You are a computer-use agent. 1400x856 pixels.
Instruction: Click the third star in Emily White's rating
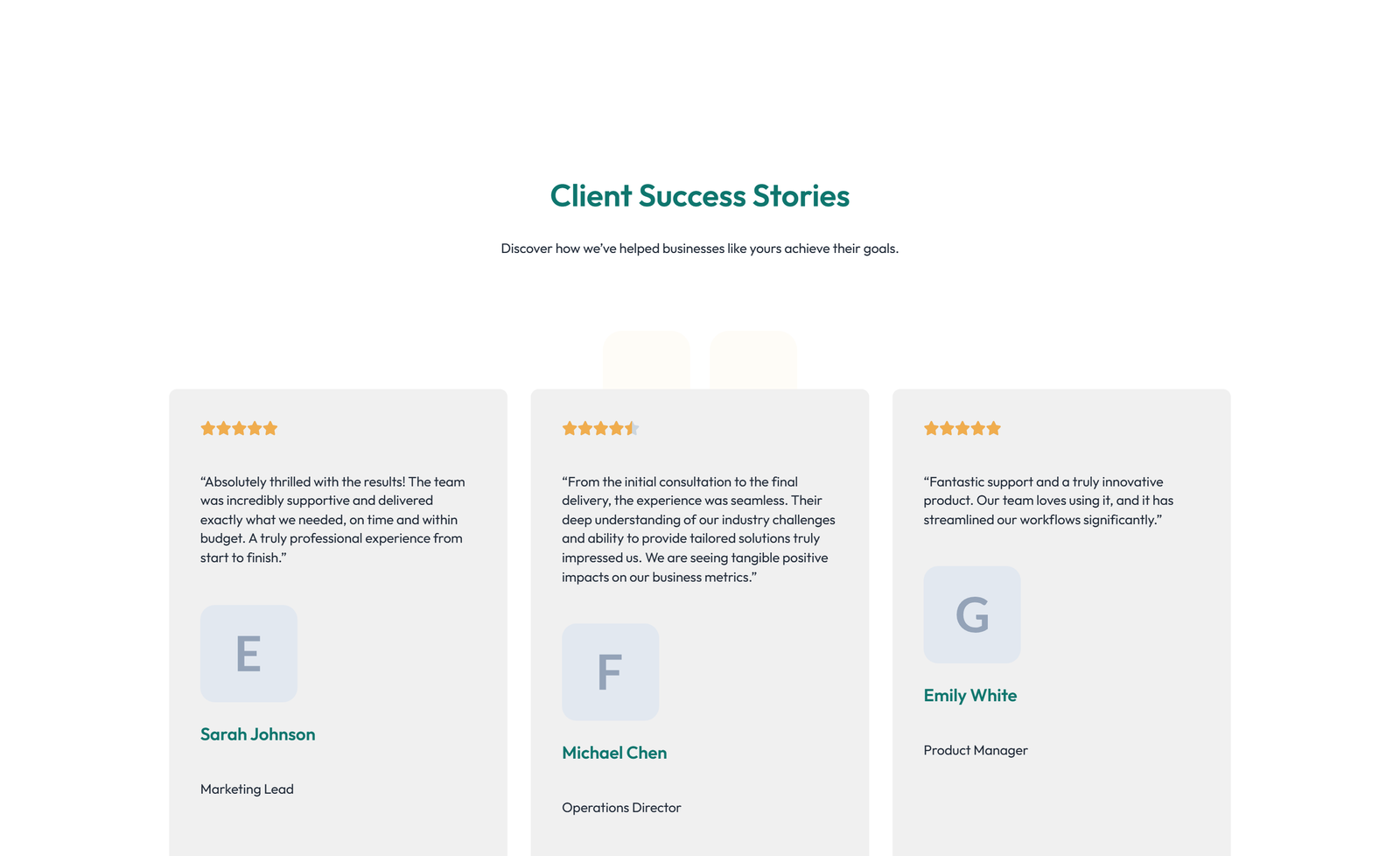pyautogui.click(x=962, y=428)
